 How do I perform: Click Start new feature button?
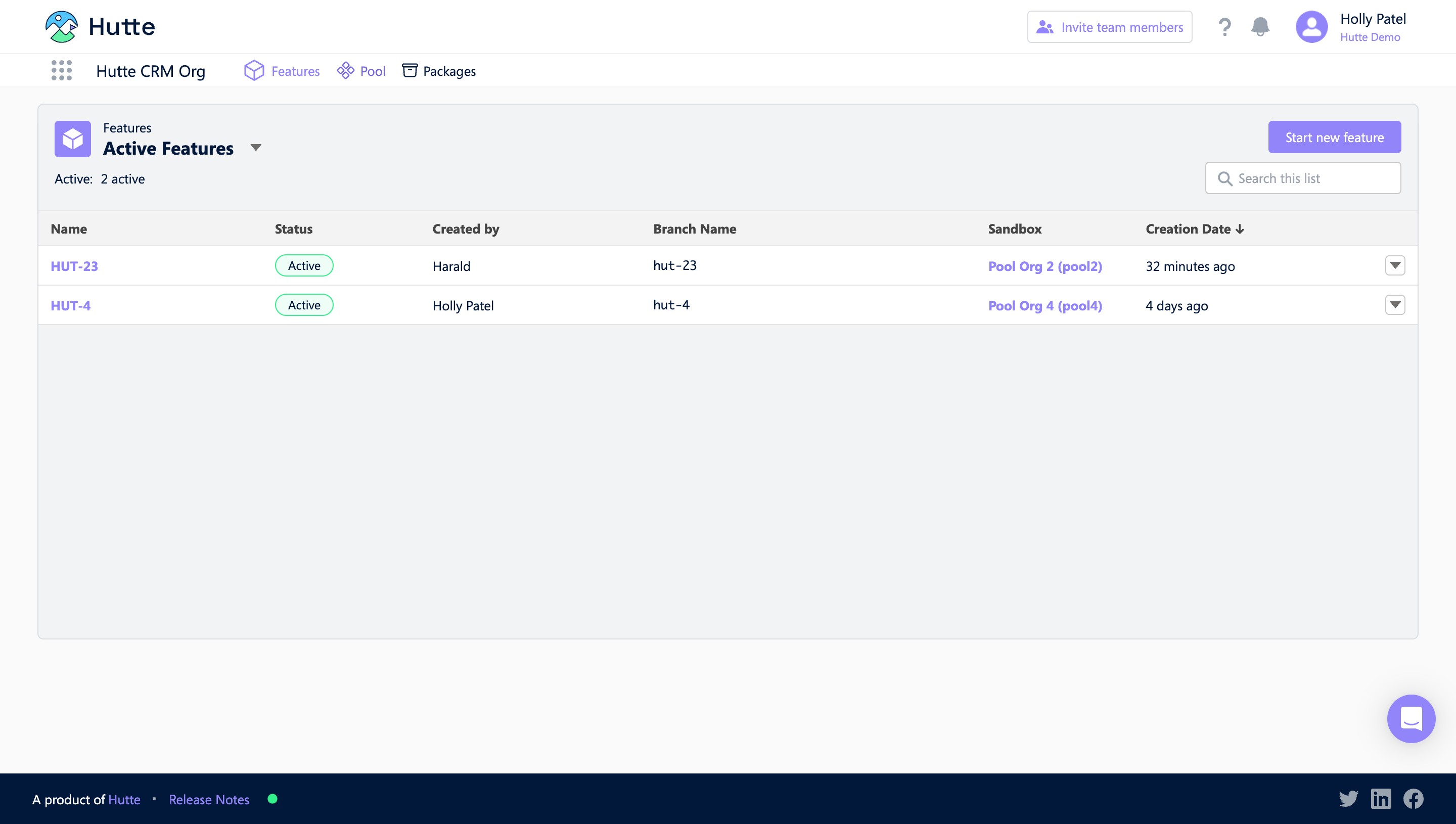click(1334, 137)
